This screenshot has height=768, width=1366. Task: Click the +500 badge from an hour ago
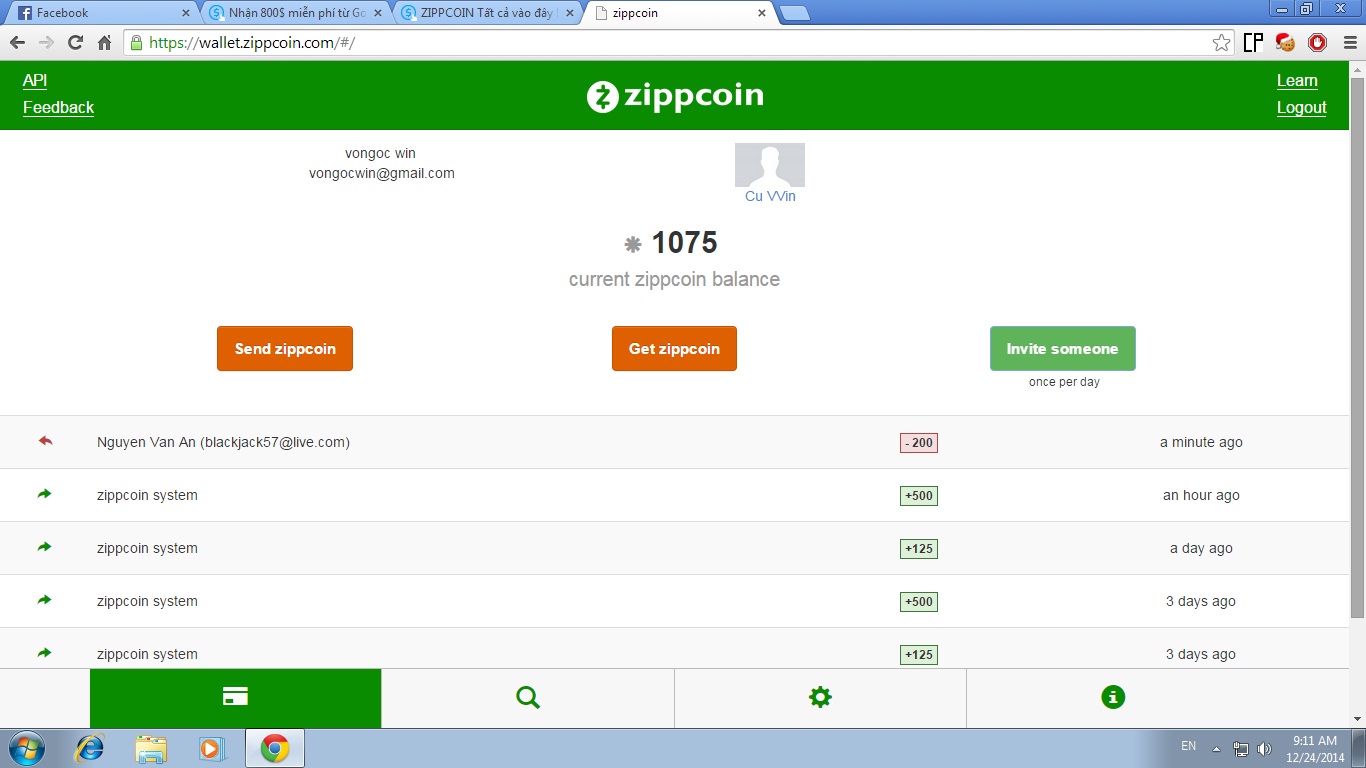[919, 495]
